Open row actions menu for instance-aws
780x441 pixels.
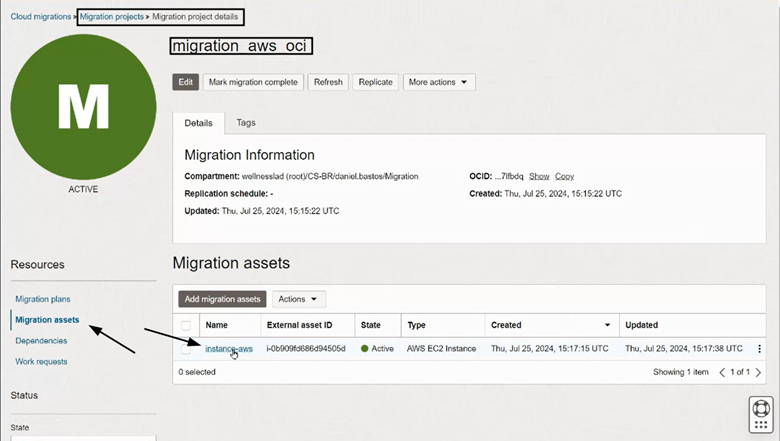[x=760, y=349]
